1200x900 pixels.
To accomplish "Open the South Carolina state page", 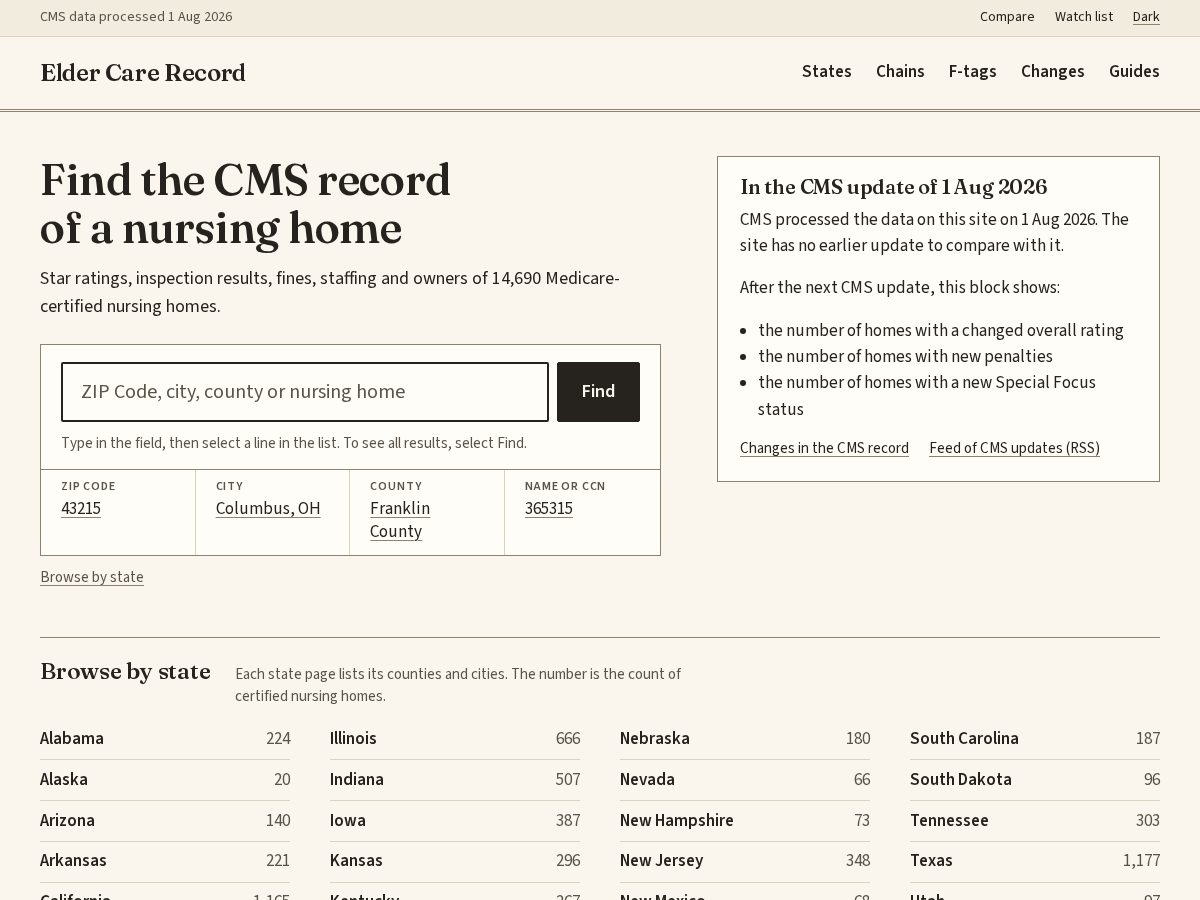I will (964, 738).
